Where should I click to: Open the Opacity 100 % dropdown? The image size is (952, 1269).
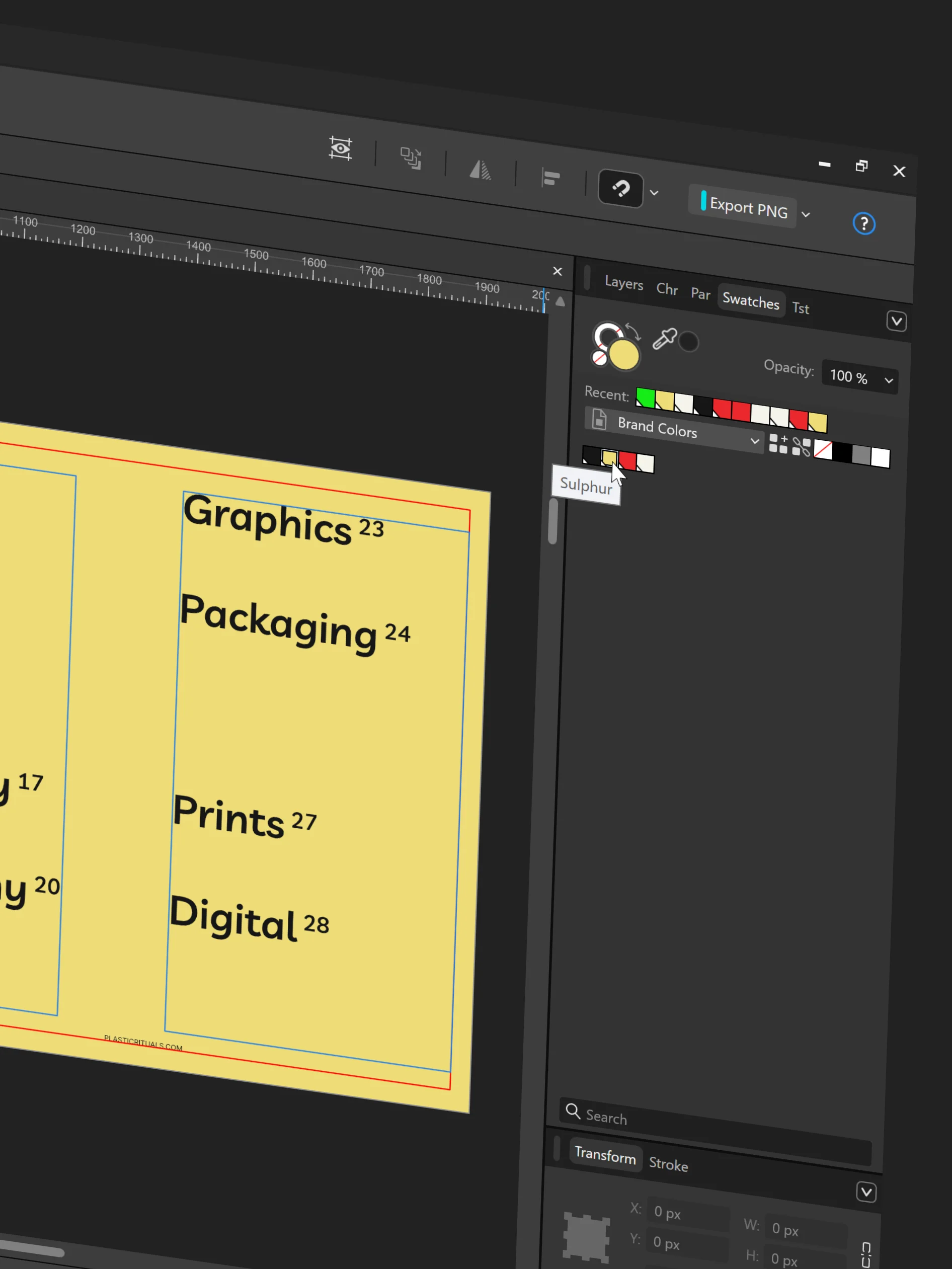pyautogui.click(x=859, y=377)
